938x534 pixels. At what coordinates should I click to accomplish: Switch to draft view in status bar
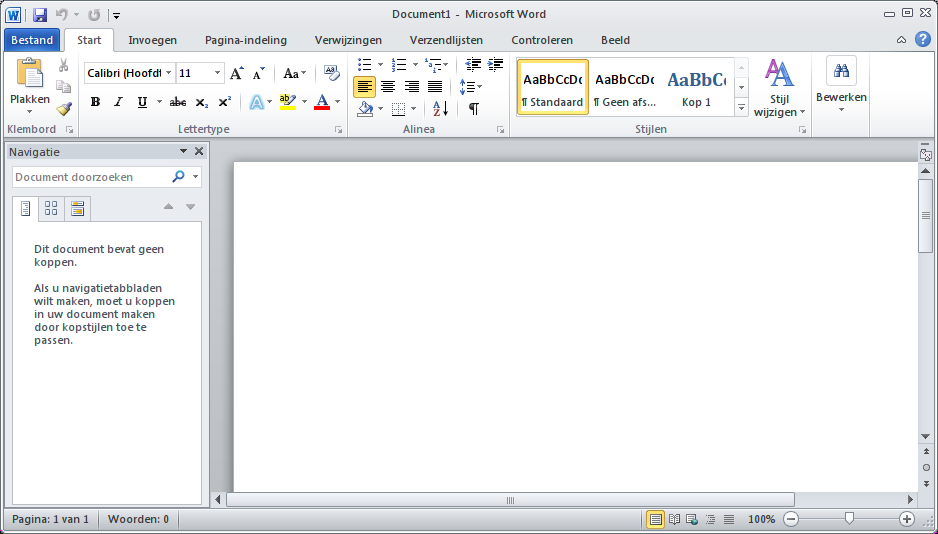(729, 519)
